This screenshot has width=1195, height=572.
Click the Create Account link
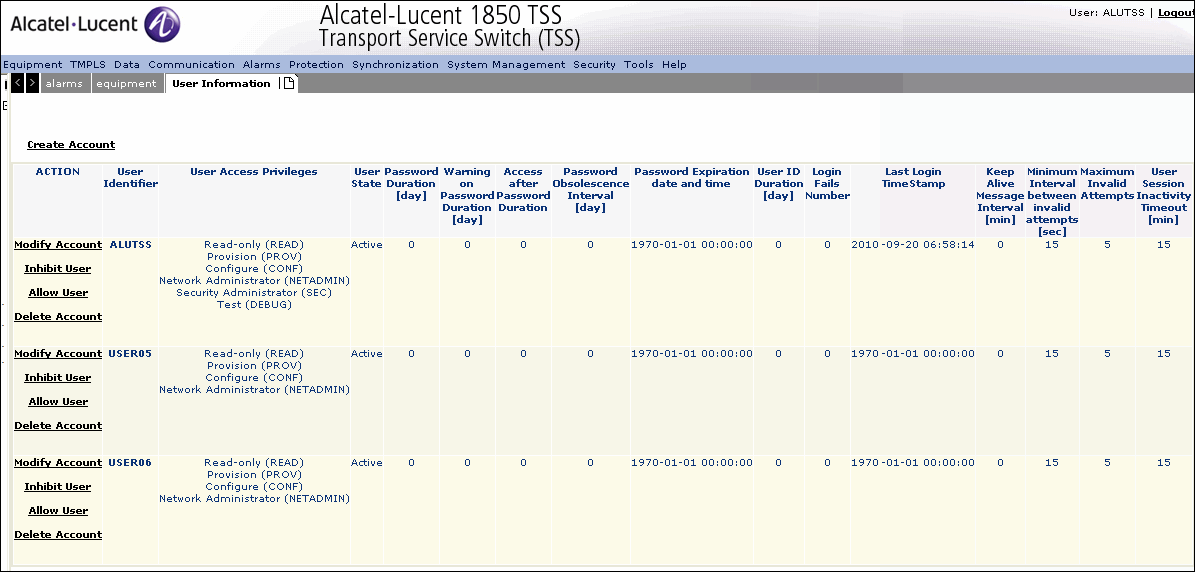[71, 145]
